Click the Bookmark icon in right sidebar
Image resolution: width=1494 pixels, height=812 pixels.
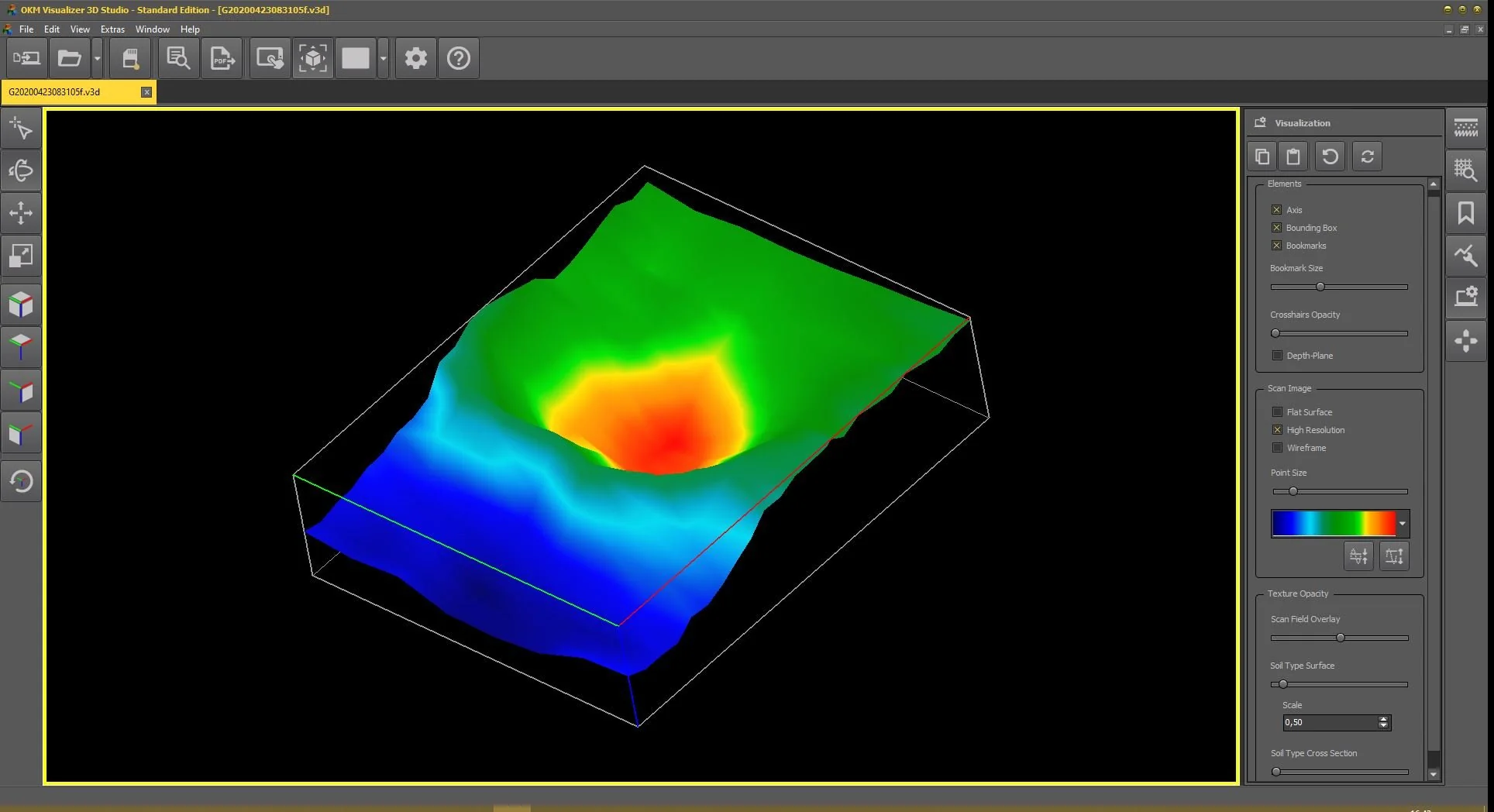pyautogui.click(x=1465, y=213)
